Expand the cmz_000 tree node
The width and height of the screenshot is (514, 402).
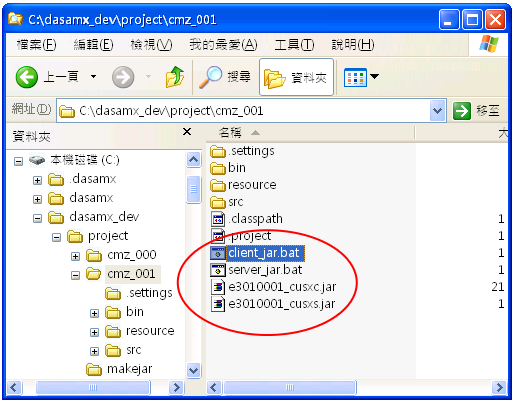pos(75,256)
